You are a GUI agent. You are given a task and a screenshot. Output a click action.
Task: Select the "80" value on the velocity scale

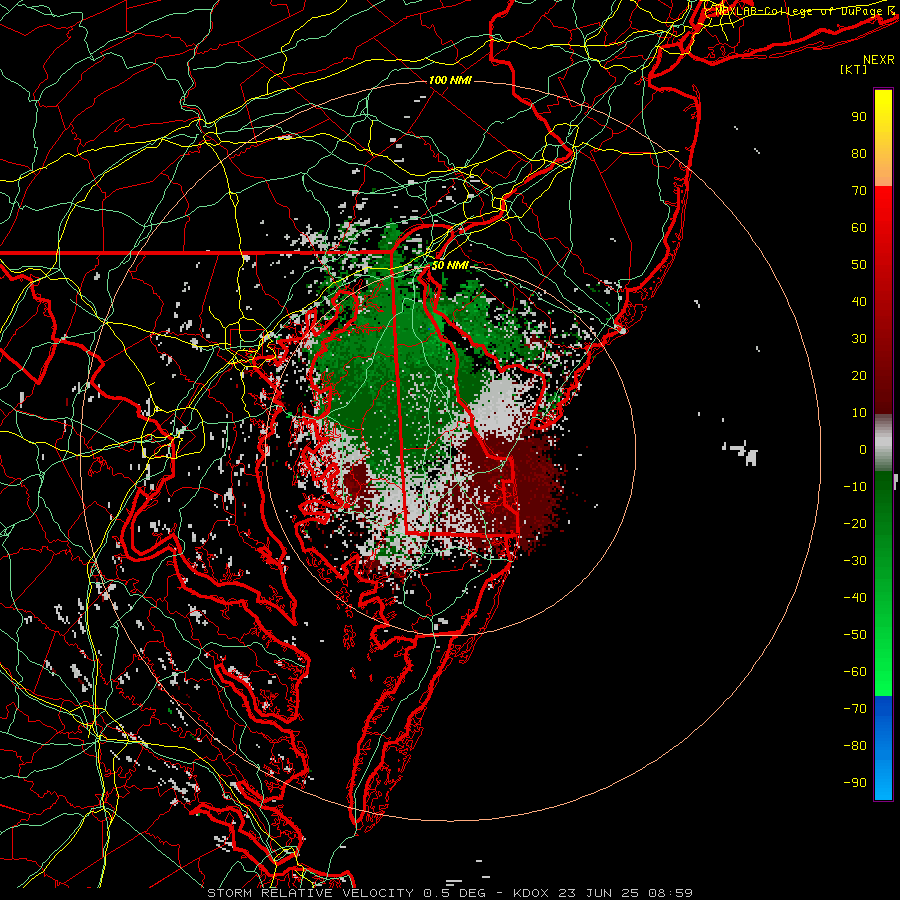pos(859,154)
